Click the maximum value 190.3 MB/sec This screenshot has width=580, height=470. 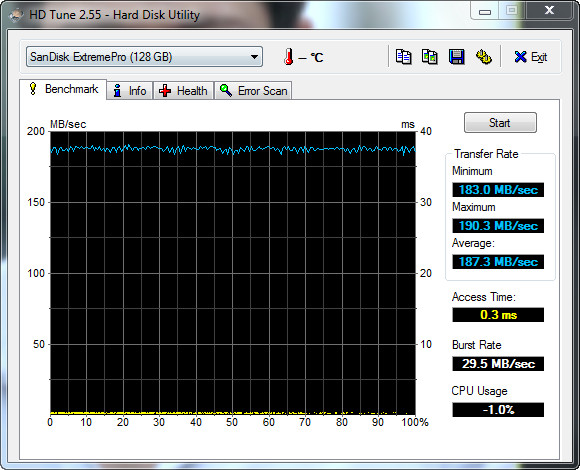click(498, 226)
